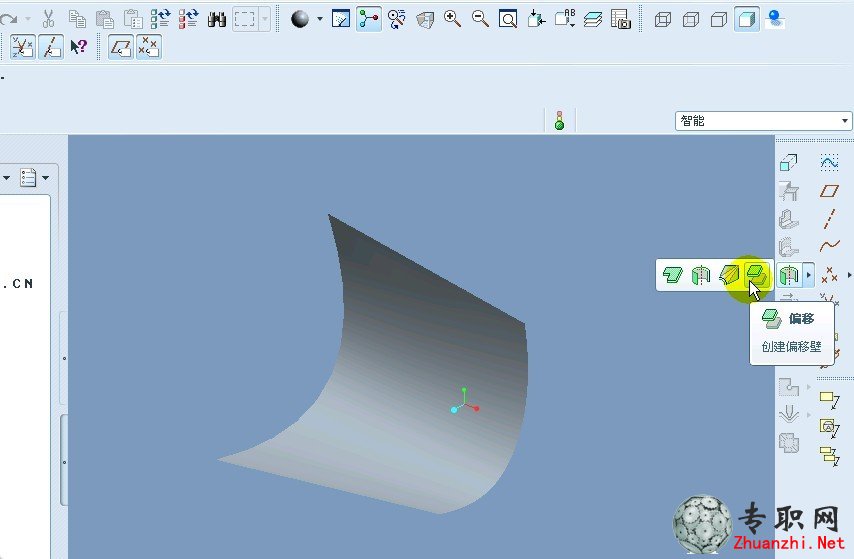Click the Sketch tool wave icon
The width and height of the screenshot is (854, 559).
coord(829,162)
